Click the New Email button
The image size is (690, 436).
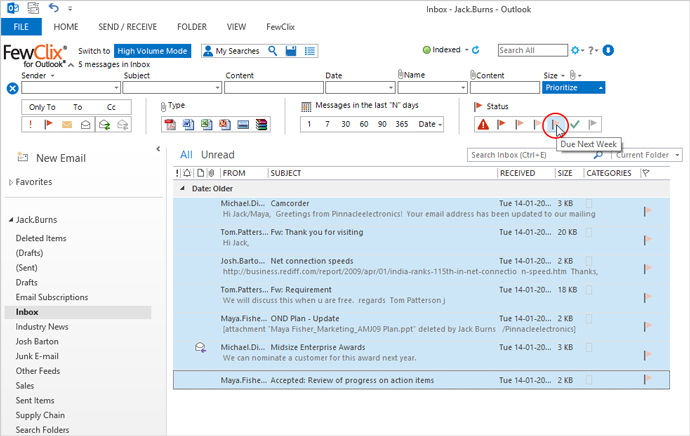tap(60, 157)
